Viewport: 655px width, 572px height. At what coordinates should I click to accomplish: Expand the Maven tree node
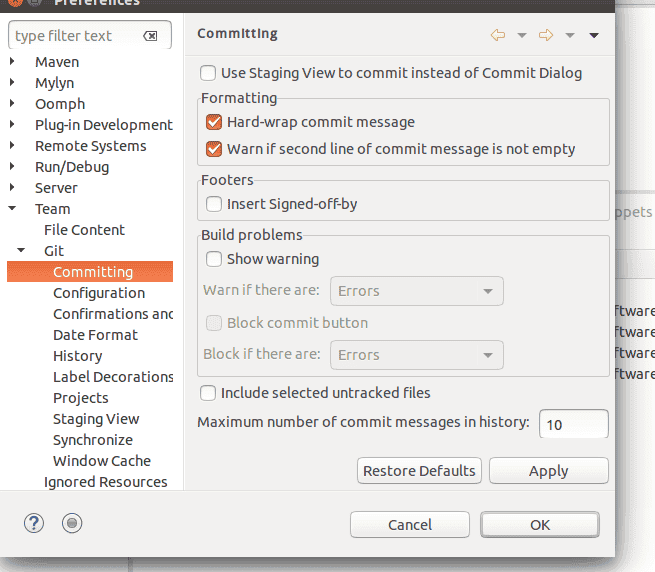coord(12,62)
